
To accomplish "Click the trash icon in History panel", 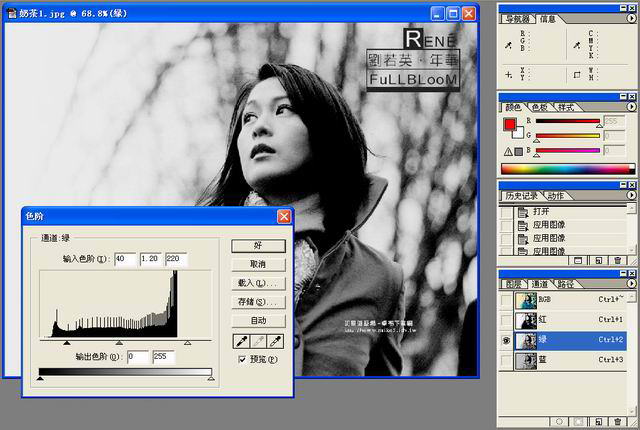I will tap(617, 260).
